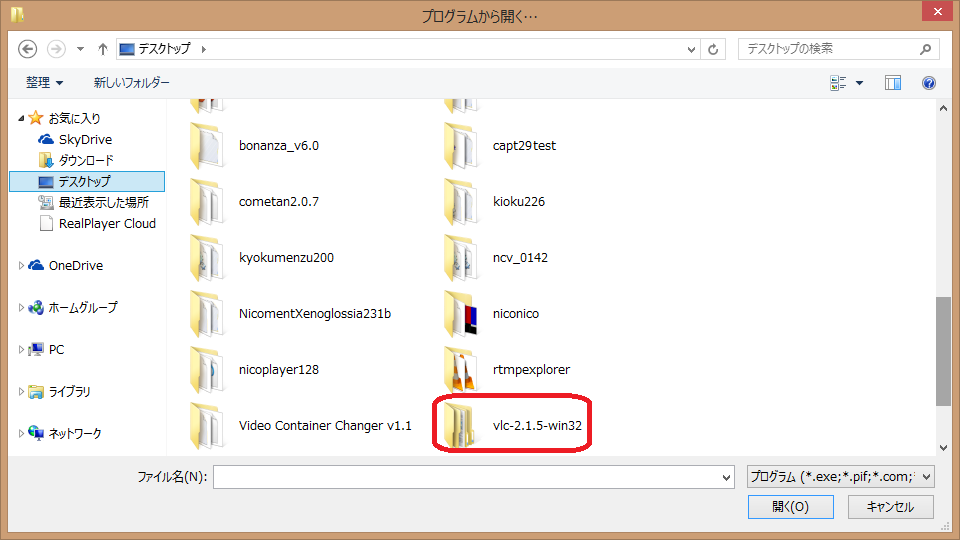The height and width of the screenshot is (540, 960).
Task: Collapse the お気に入り favorites group
Action: pyautogui.click(x=21, y=118)
